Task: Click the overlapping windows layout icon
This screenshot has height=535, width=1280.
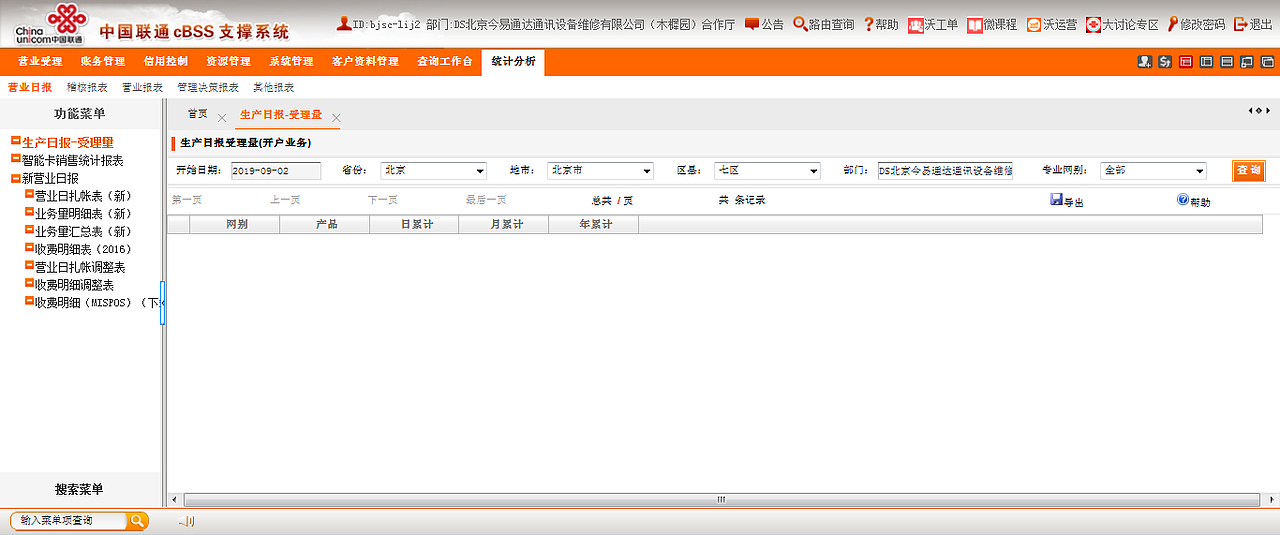Action: [x=1247, y=62]
